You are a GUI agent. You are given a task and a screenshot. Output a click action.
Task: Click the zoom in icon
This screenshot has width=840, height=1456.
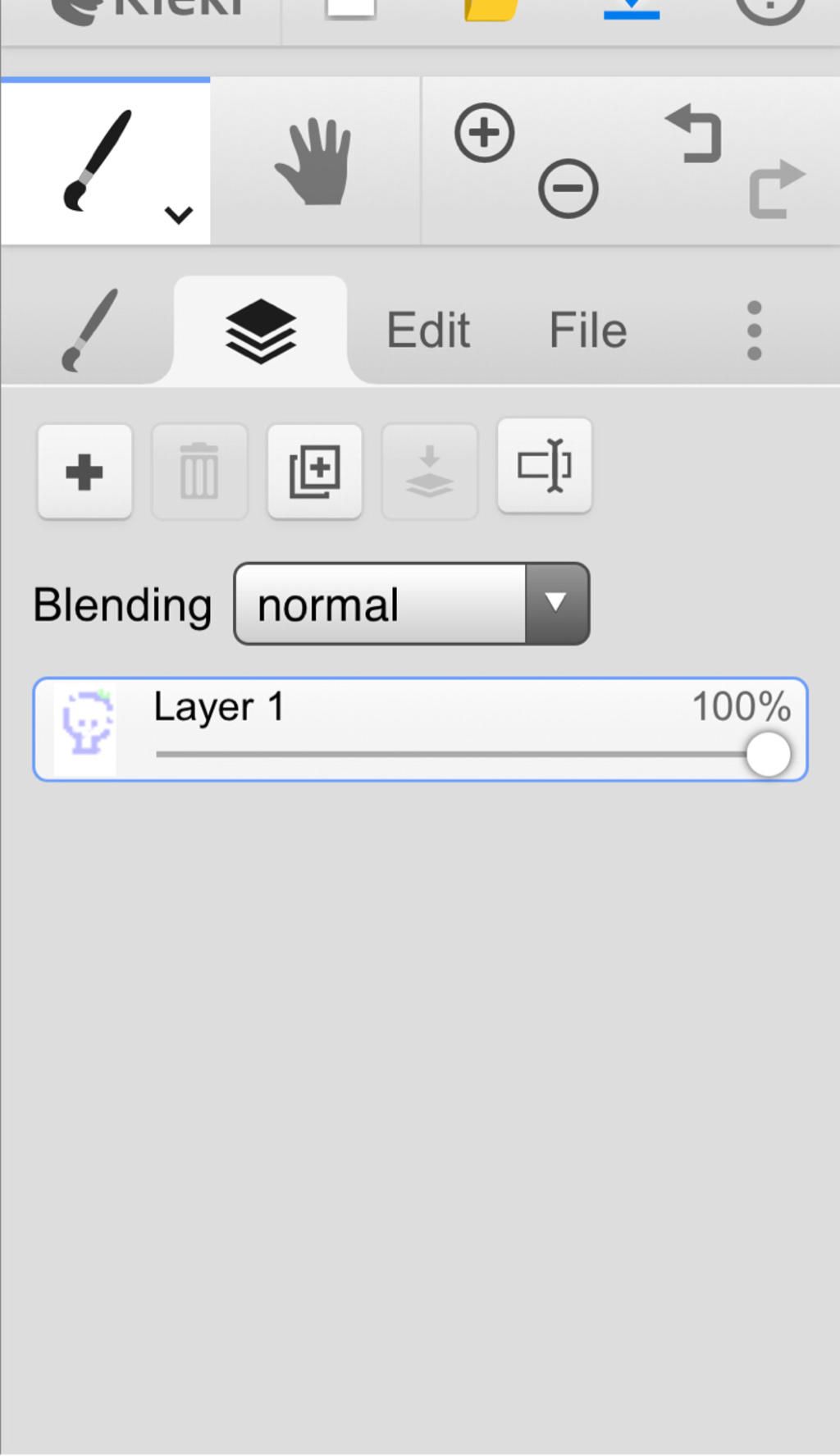coord(484,133)
